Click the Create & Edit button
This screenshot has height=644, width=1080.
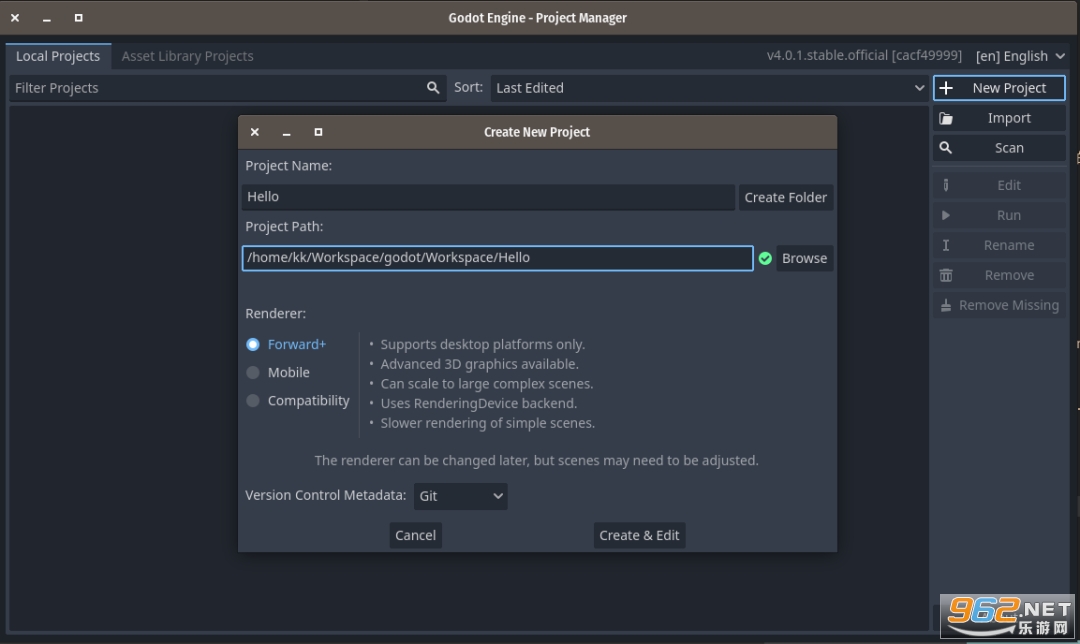coord(639,535)
